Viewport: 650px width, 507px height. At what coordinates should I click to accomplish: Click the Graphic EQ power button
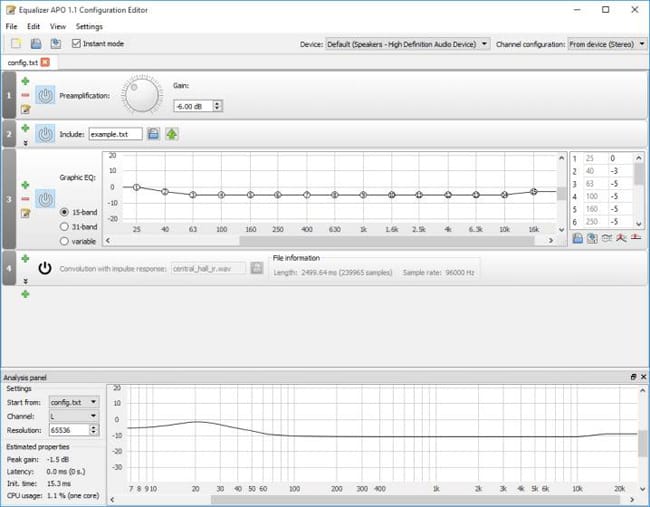(45, 199)
